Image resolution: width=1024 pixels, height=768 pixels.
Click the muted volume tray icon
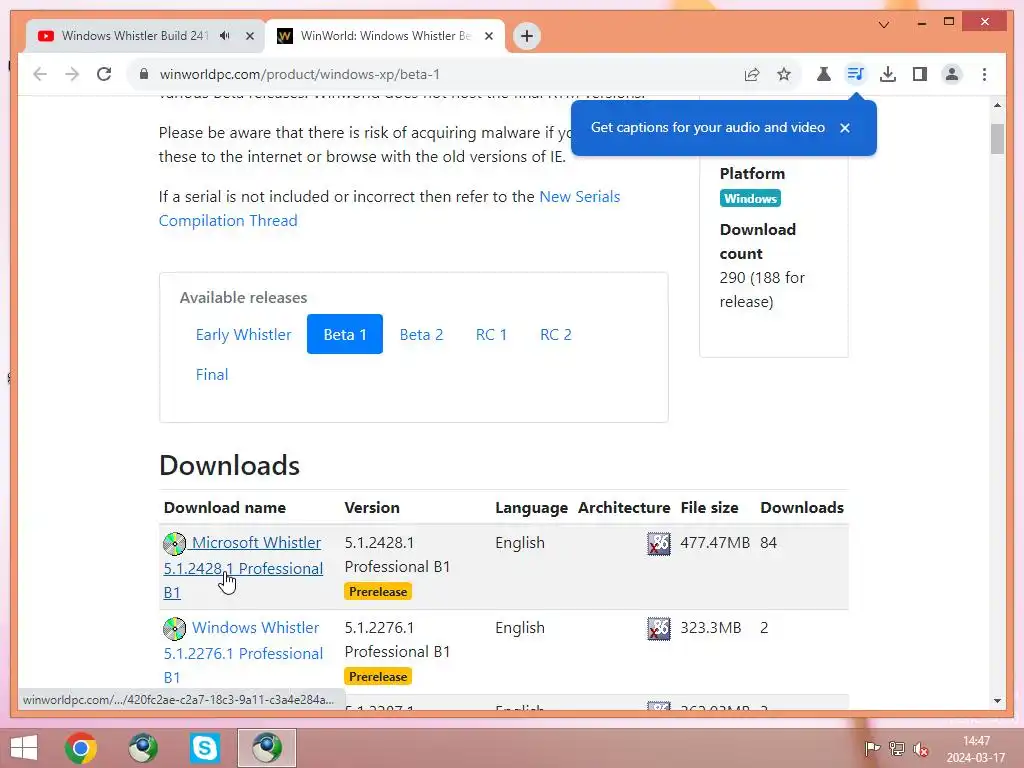tap(921, 748)
